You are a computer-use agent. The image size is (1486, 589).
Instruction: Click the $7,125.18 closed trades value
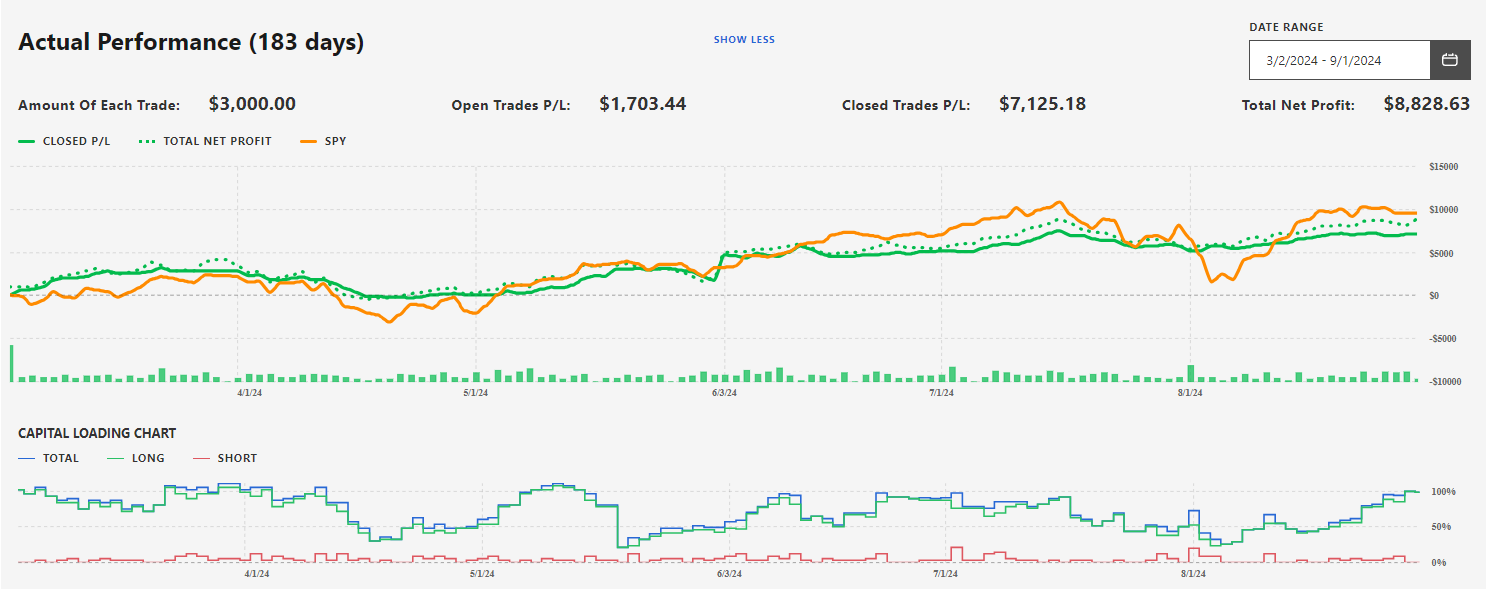1042,103
